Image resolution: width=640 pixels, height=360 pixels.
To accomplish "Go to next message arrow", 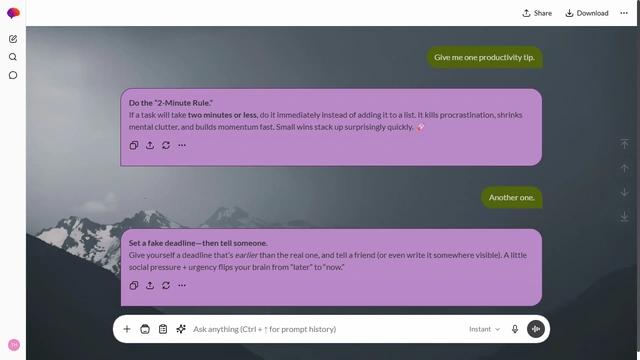I will (624, 192).
